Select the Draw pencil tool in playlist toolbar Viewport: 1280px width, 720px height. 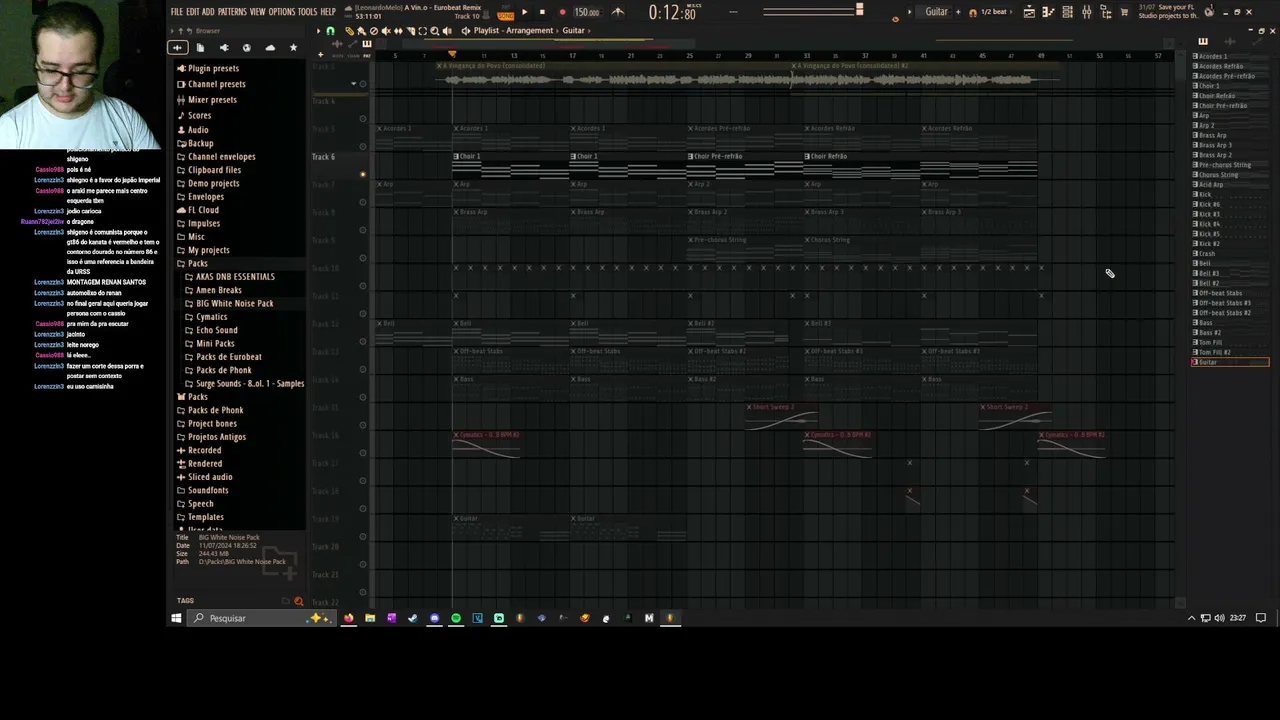(x=349, y=31)
